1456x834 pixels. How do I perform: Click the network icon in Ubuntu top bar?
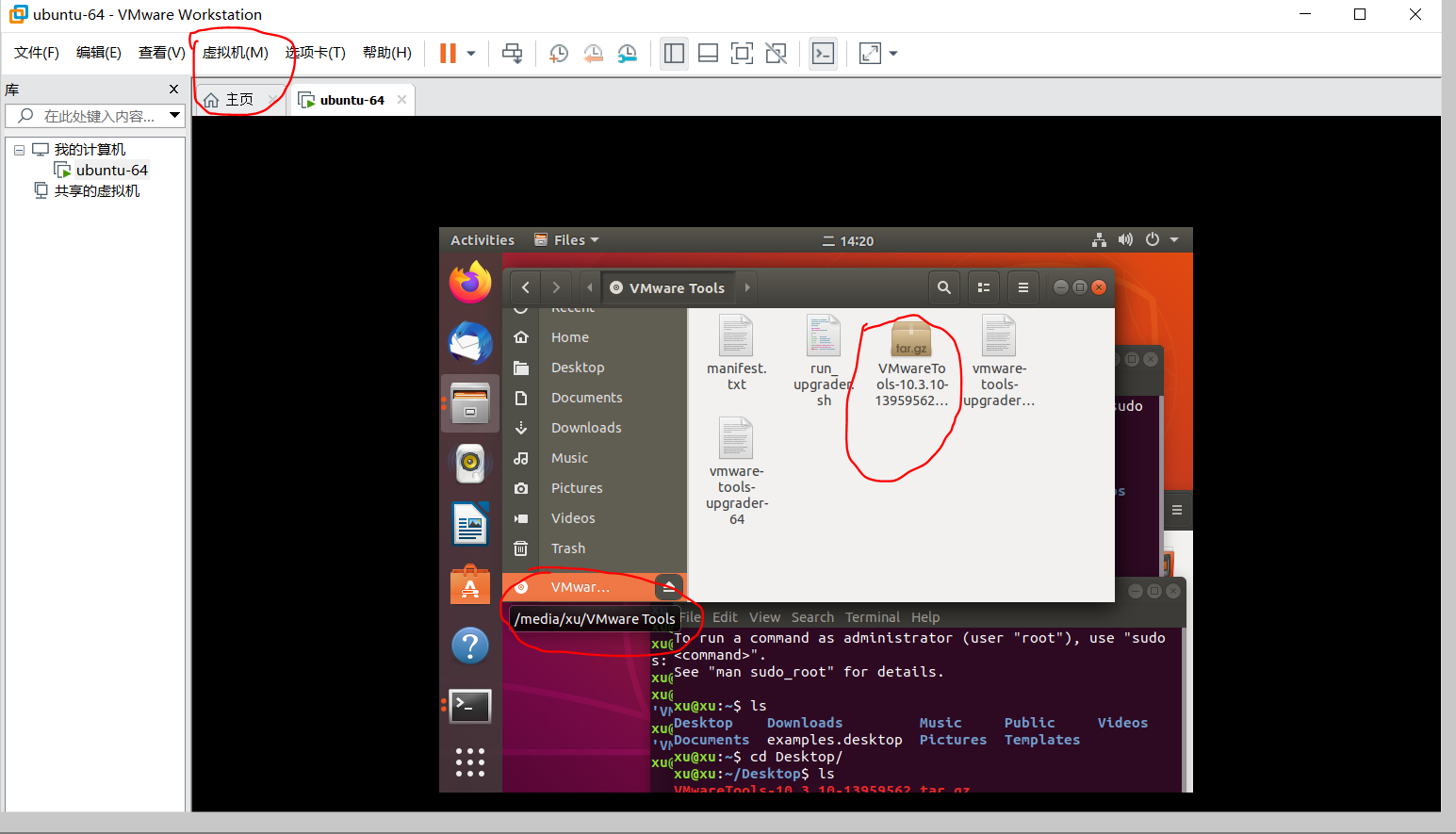(x=1099, y=240)
